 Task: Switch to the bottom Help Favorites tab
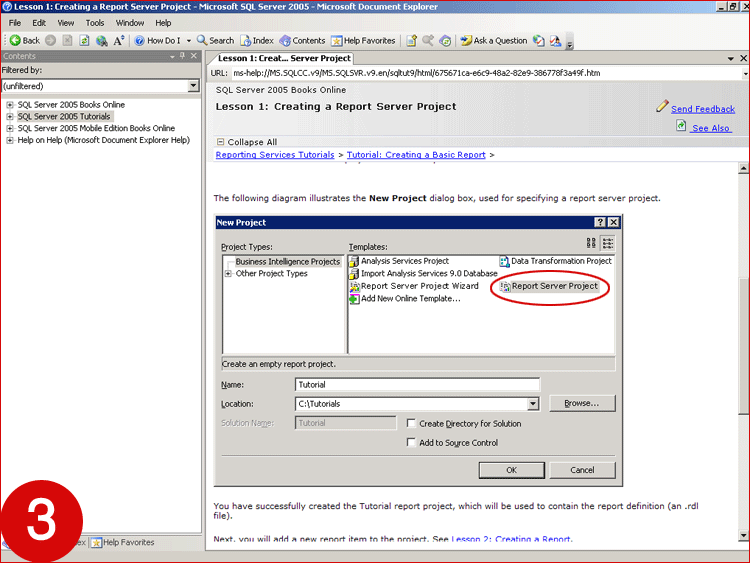(123, 542)
